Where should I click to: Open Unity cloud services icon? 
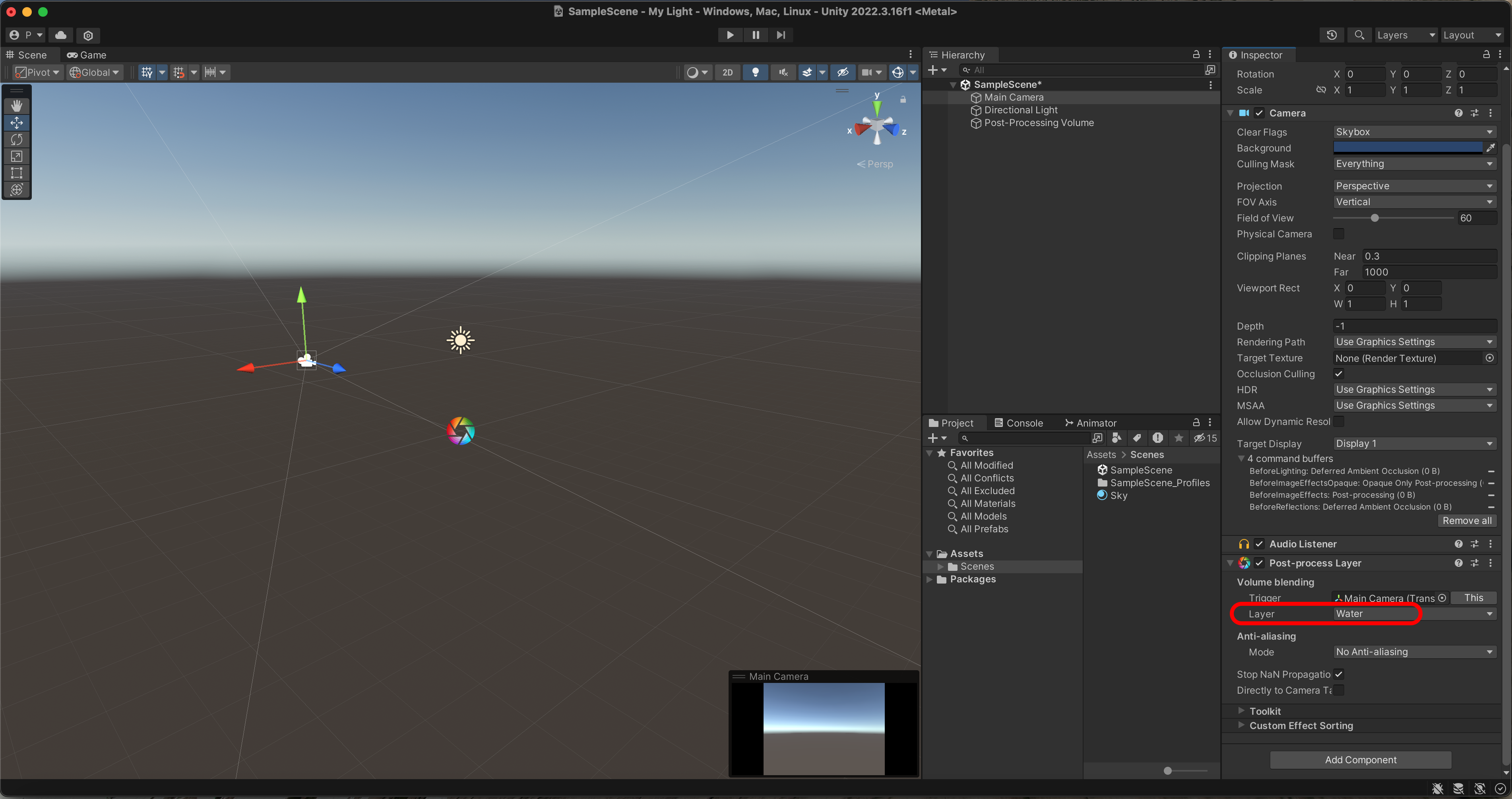coord(60,35)
